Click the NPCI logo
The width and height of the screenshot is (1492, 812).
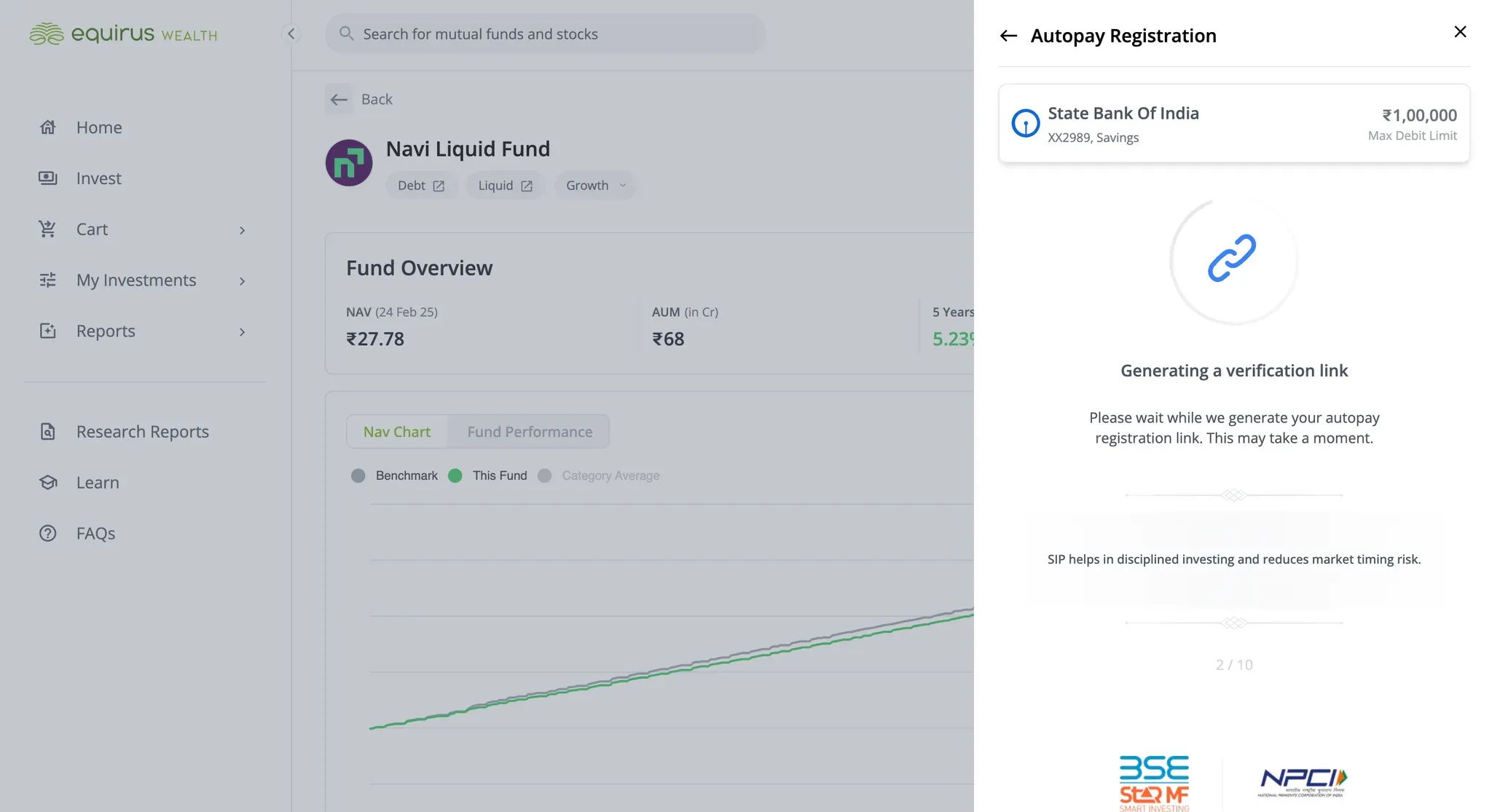click(1303, 784)
